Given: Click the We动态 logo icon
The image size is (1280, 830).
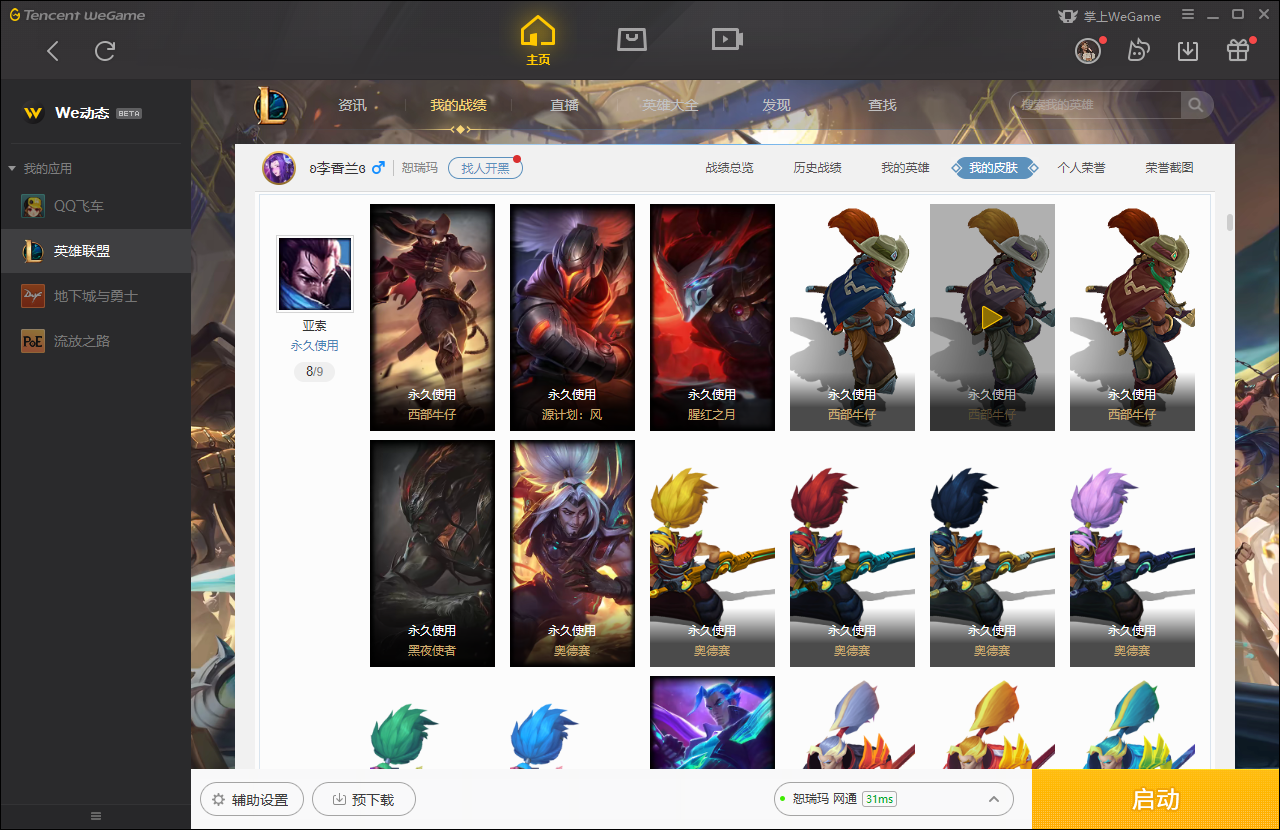Looking at the screenshot, I should [x=33, y=113].
